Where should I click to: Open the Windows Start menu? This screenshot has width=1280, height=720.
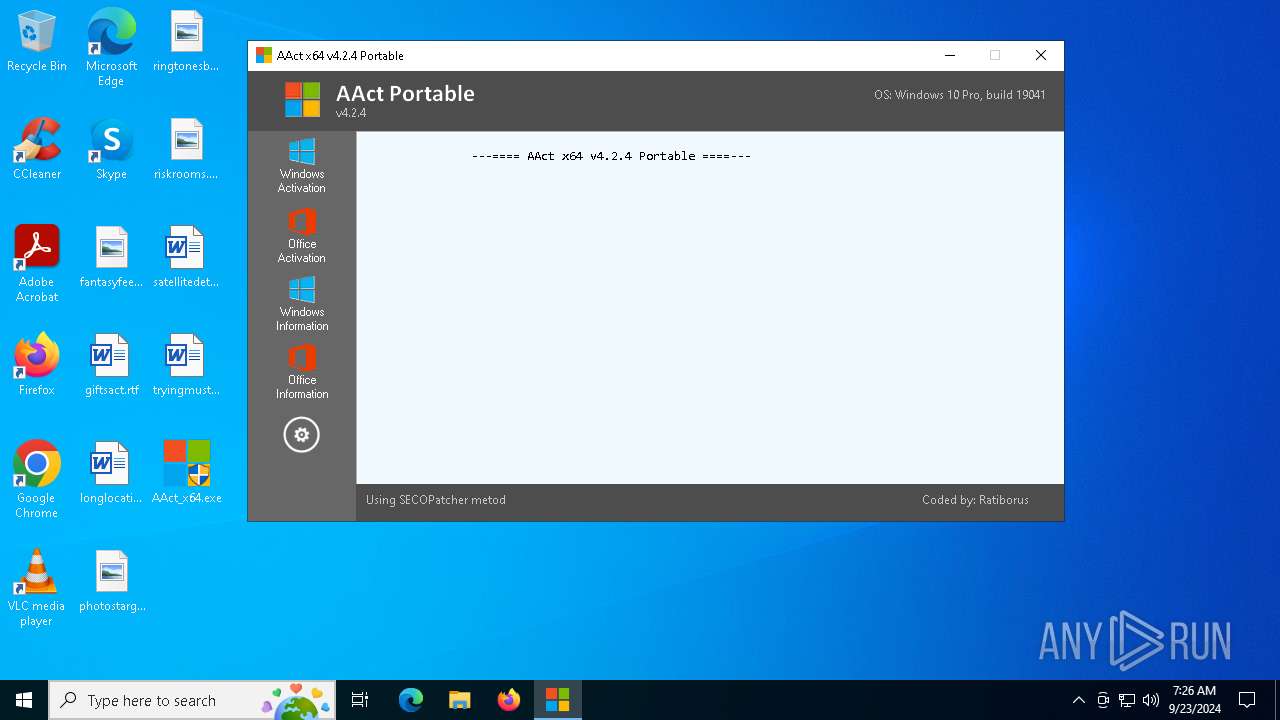pyautogui.click(x=24, y=700)
